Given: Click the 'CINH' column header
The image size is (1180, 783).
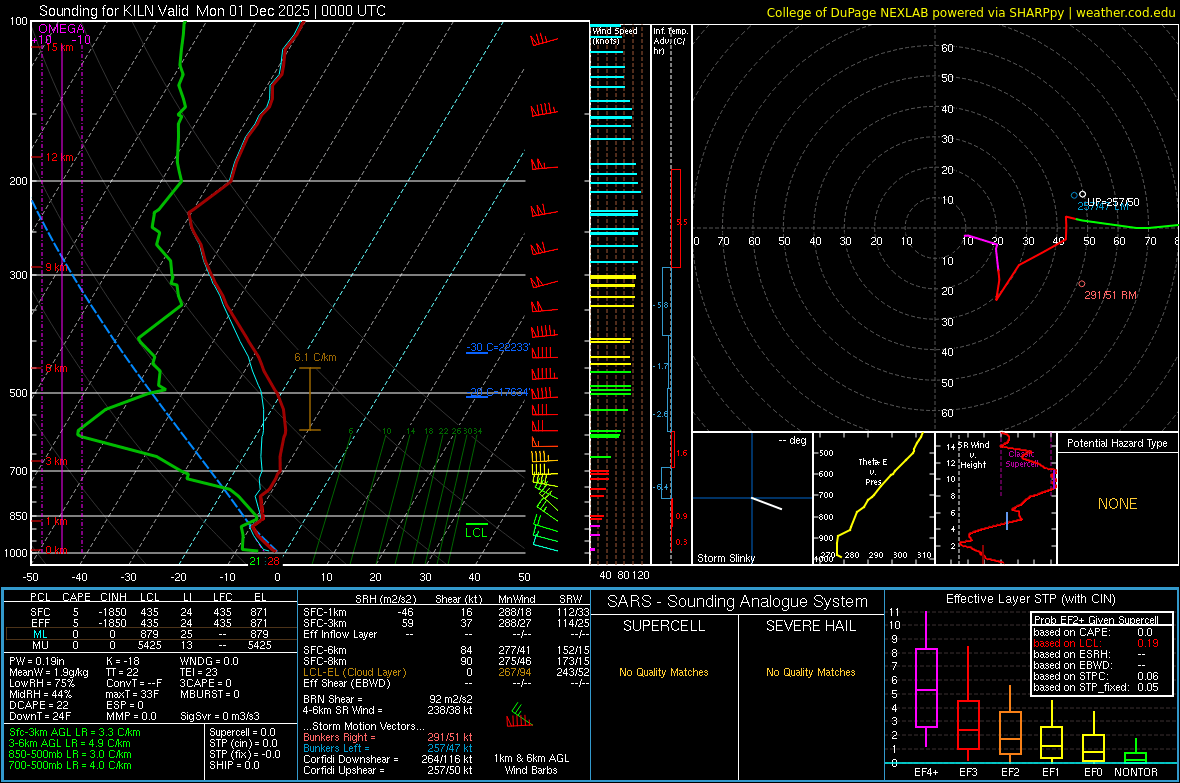Looking at the screenshot, I should click(114, 596).
